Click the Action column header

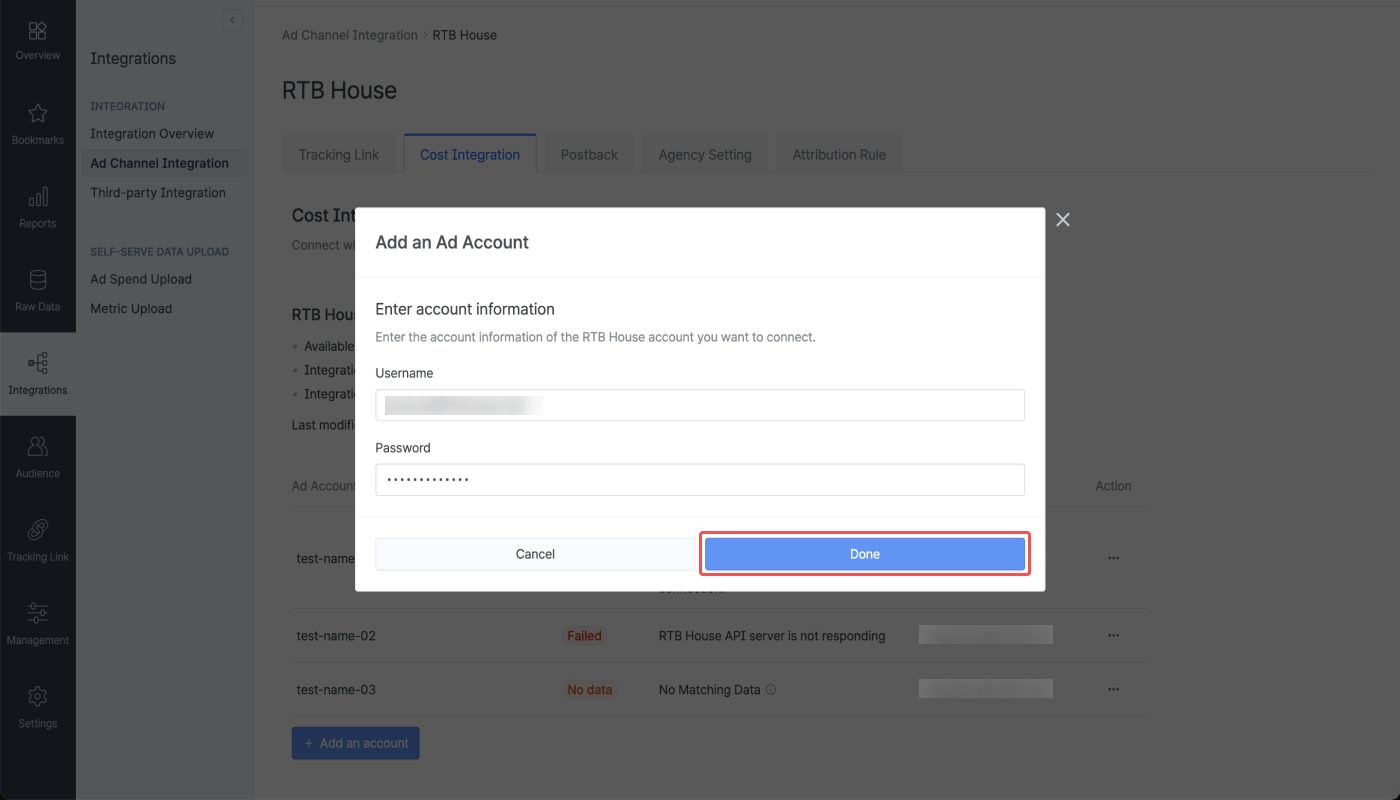point(1113,486)
